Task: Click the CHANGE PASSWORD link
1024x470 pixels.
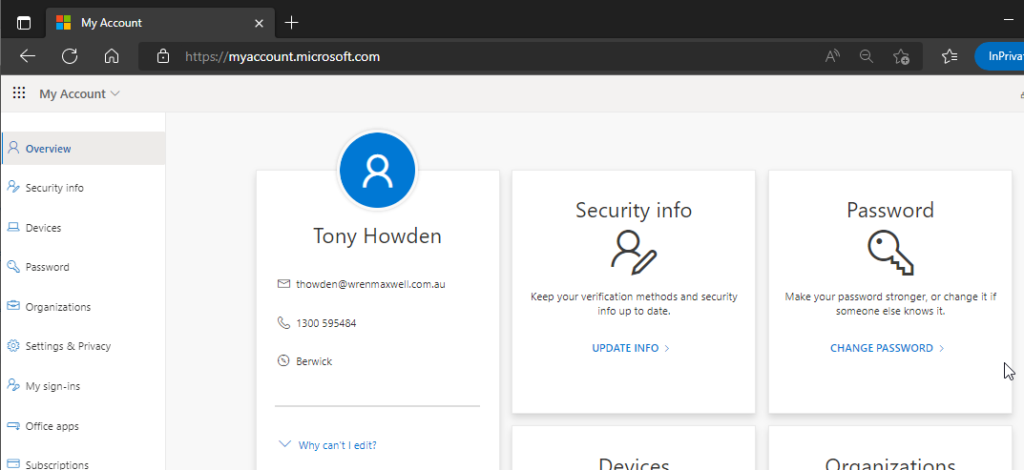Action: click(x=888, y=348)
